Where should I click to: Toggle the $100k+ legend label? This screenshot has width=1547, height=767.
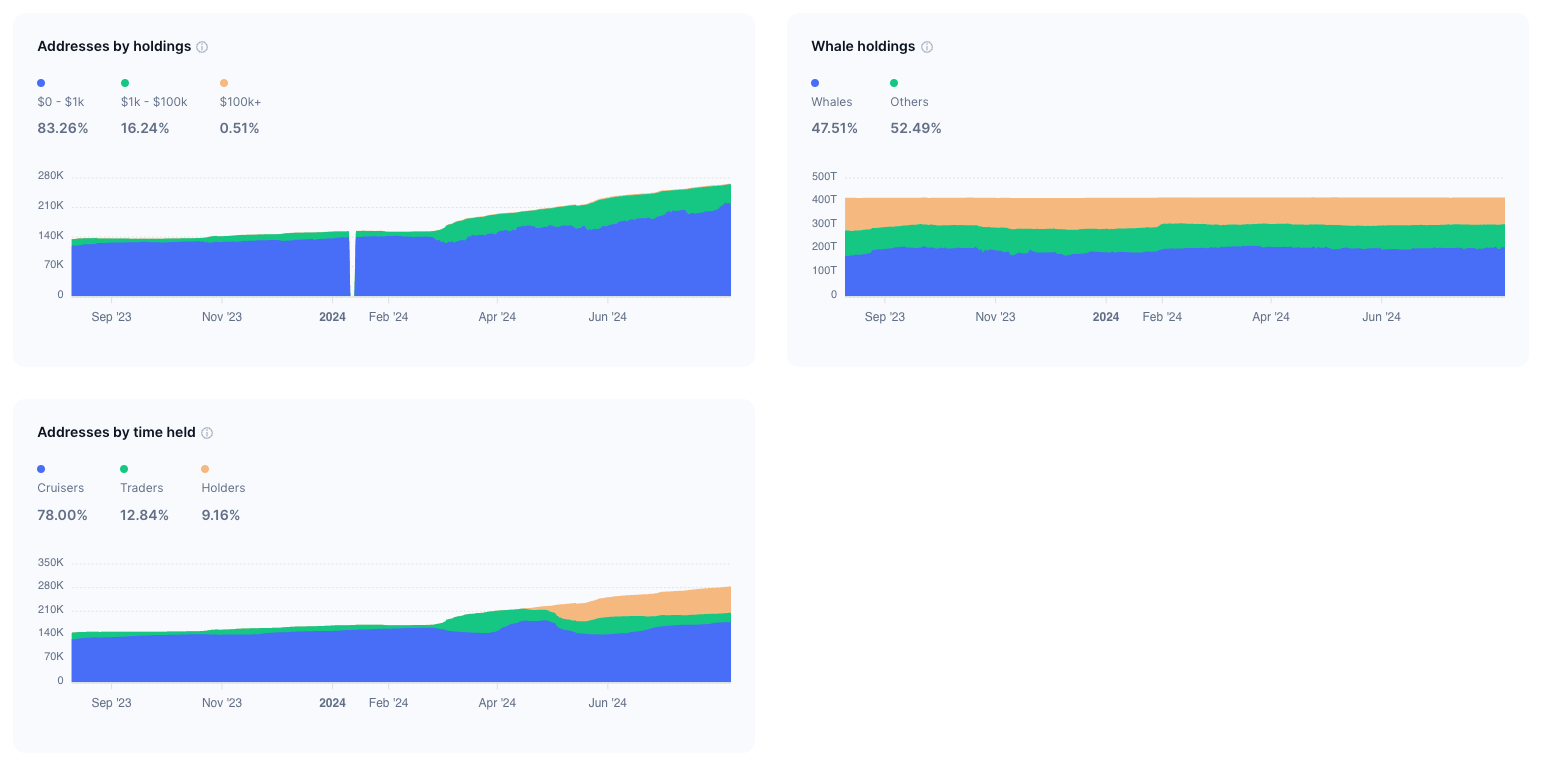click(x=240, y=102)
